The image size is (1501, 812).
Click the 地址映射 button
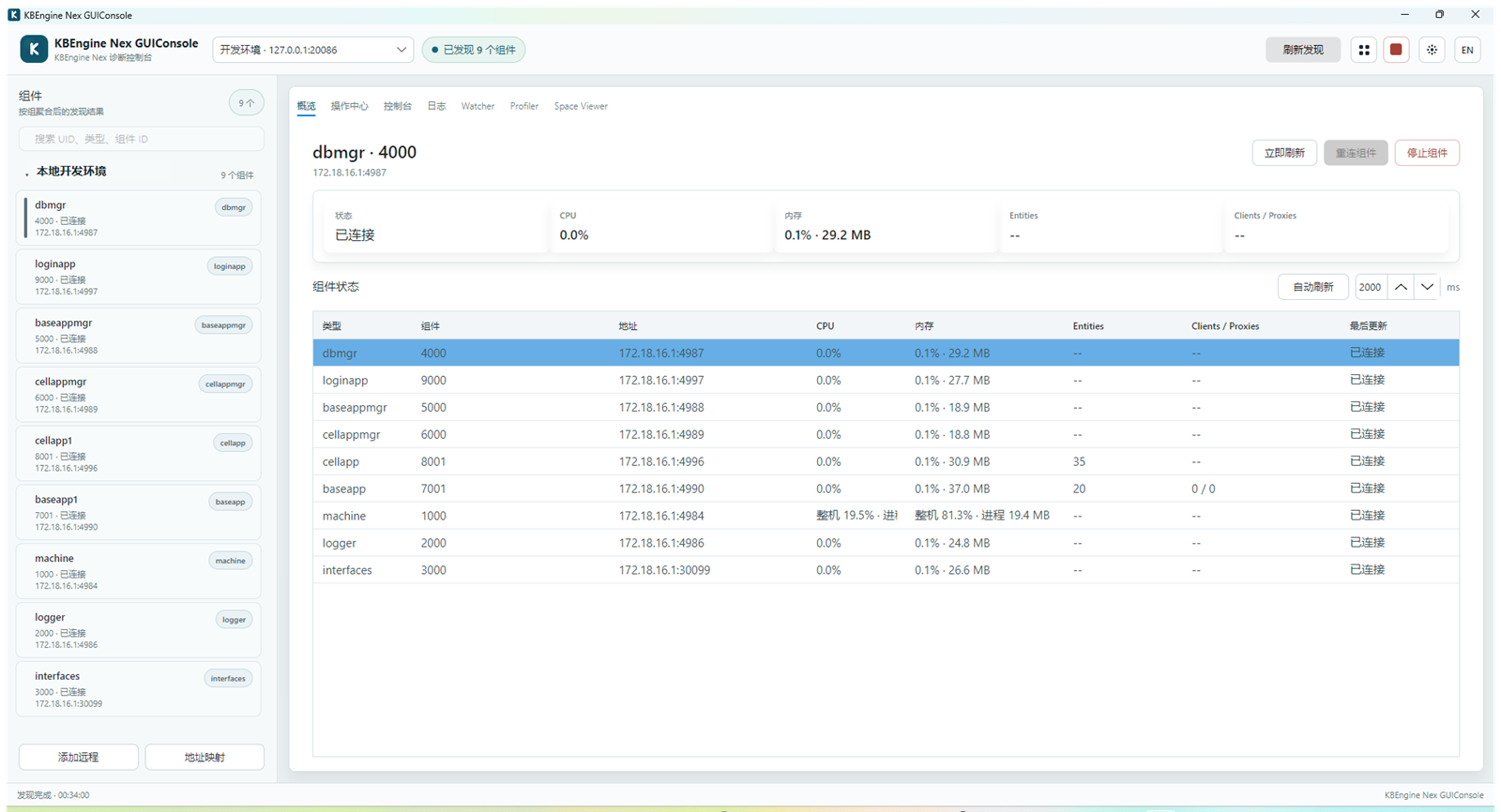coord(205,757)
